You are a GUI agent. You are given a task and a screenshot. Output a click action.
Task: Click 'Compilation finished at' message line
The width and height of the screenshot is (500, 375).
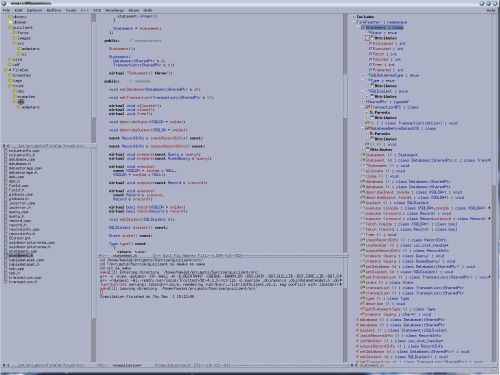click(x=147, y=296)
